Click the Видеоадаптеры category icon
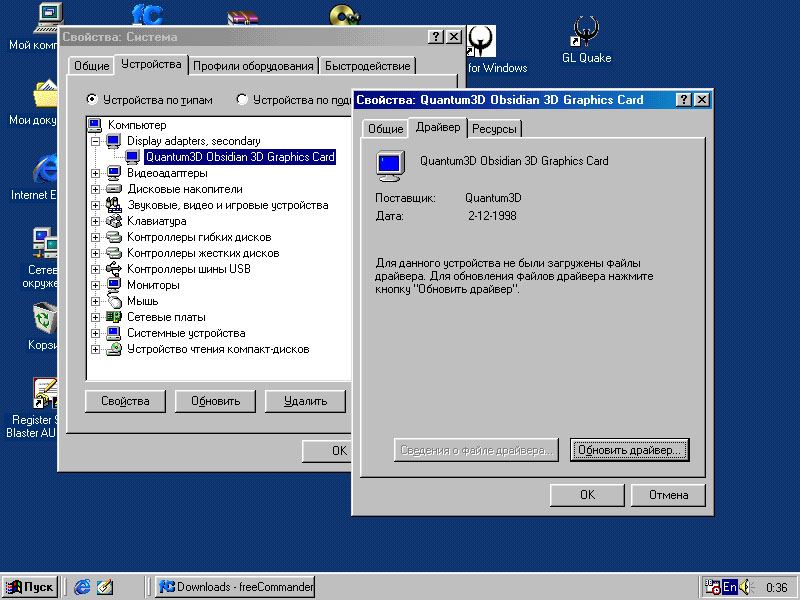 point(113,173)
